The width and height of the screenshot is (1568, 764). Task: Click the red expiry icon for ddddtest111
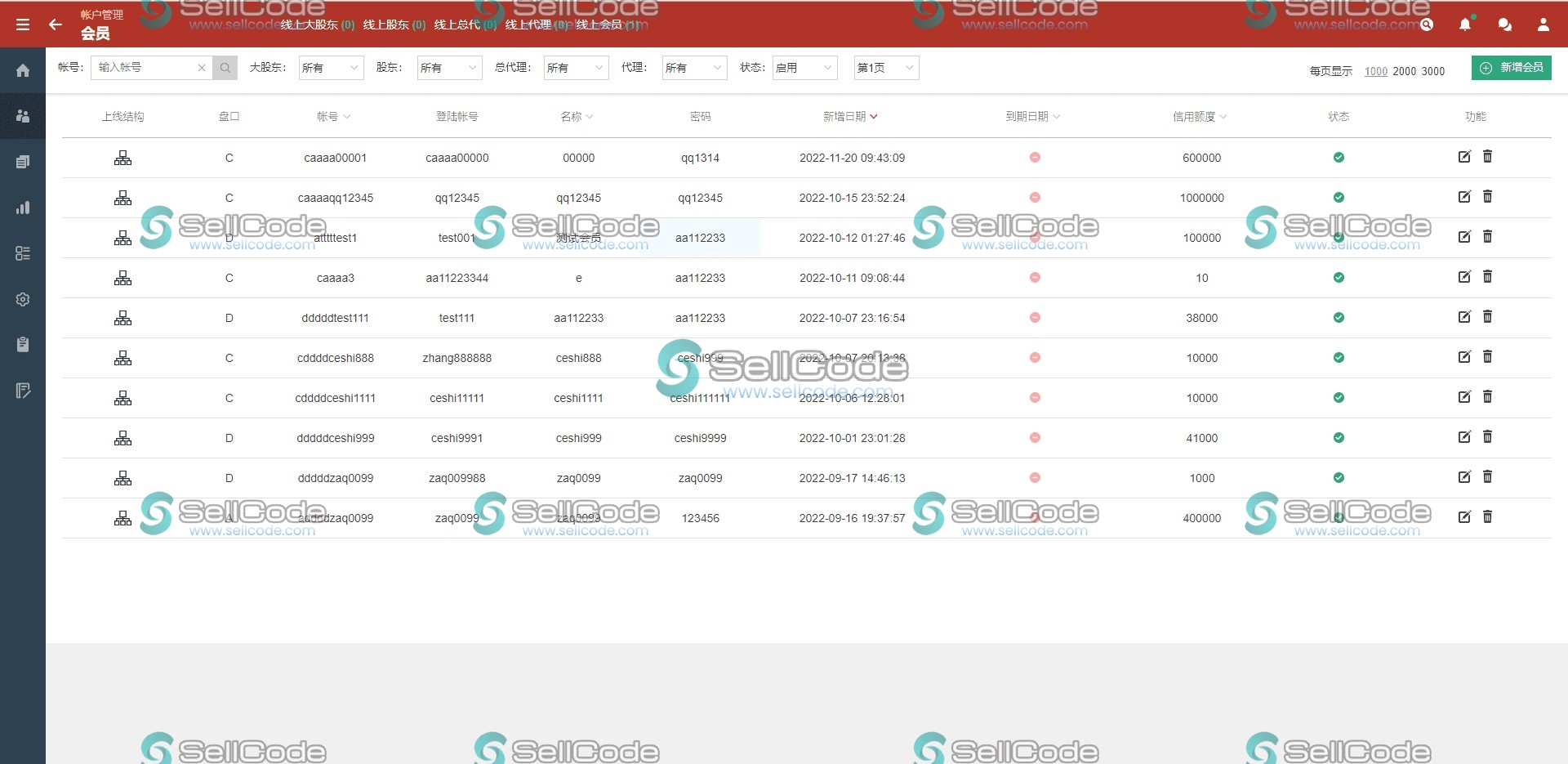[x=1035, y=318]
